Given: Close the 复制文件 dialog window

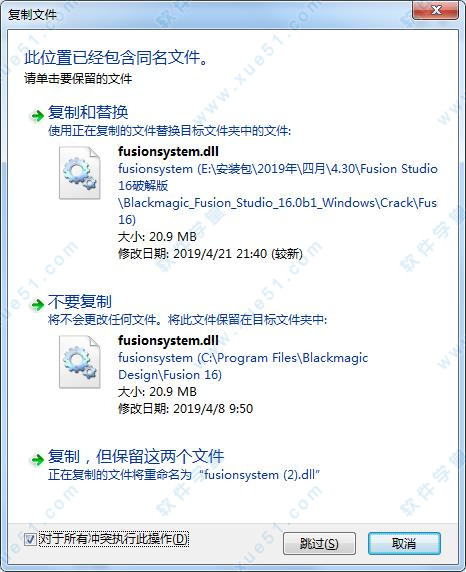Looking at the screenshot, I should [436, 10].
